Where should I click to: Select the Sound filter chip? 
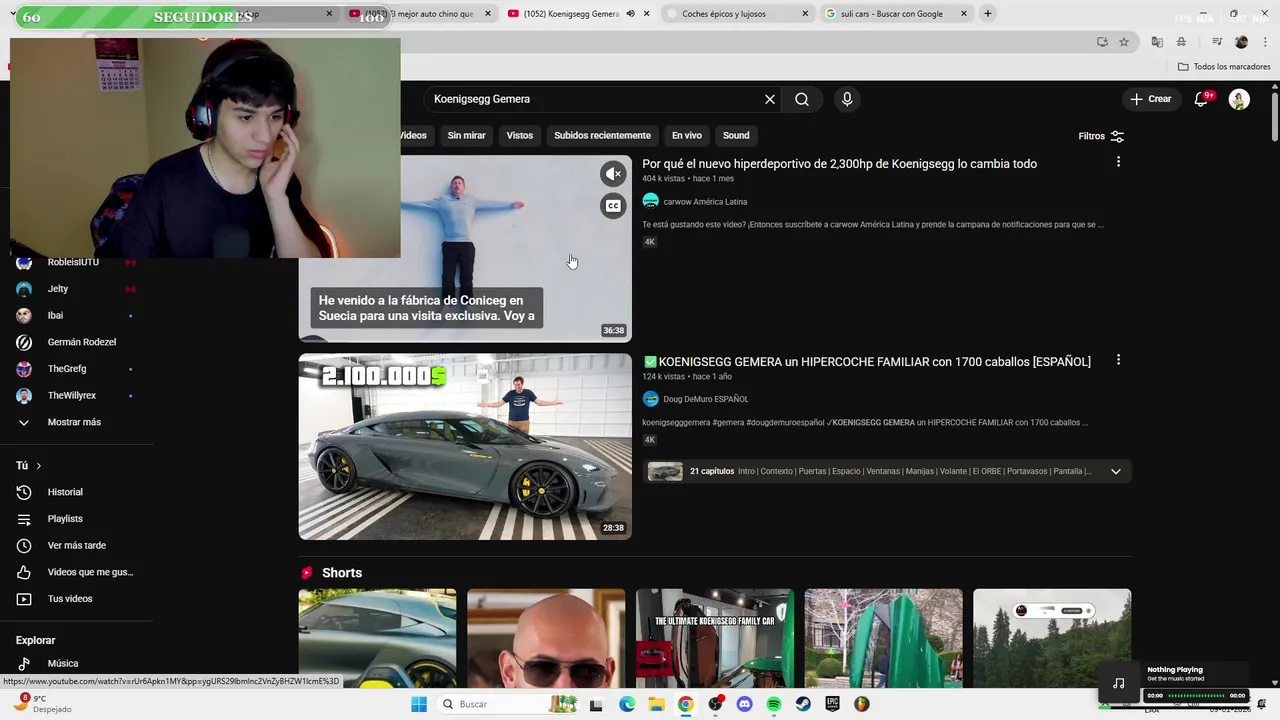point(736,135)
